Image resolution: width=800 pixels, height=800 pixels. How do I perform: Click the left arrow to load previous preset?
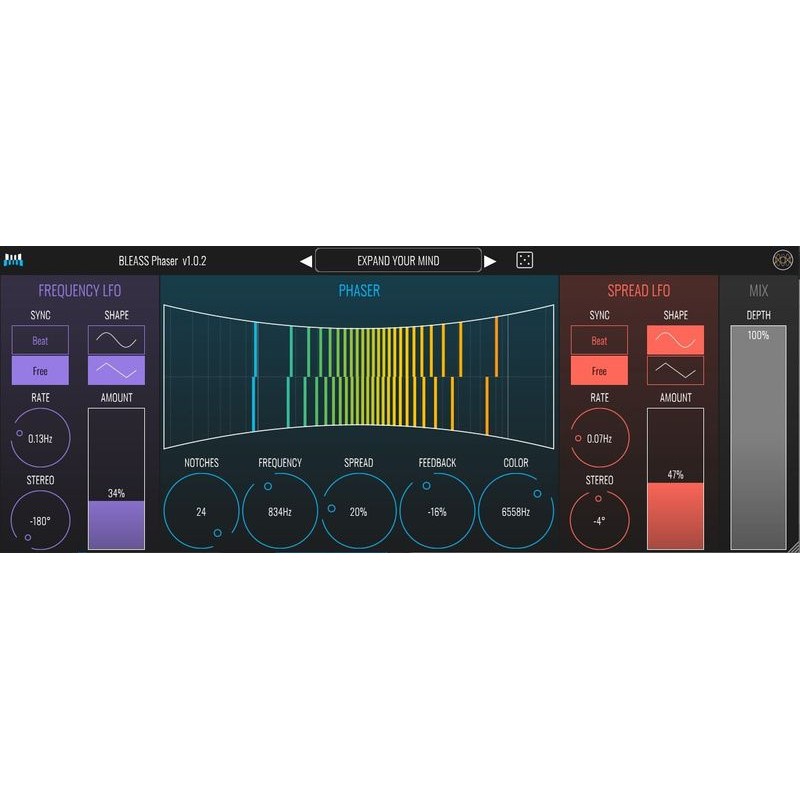(305, 258)
